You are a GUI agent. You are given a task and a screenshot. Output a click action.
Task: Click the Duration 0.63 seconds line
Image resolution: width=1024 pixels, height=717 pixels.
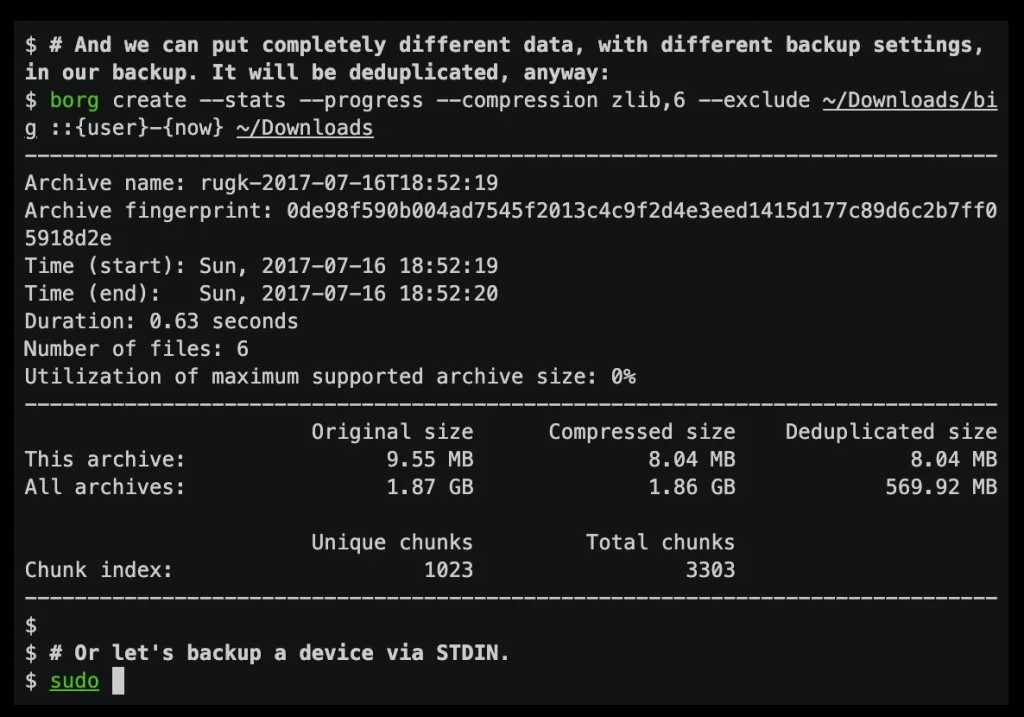(x=161, y=321)
